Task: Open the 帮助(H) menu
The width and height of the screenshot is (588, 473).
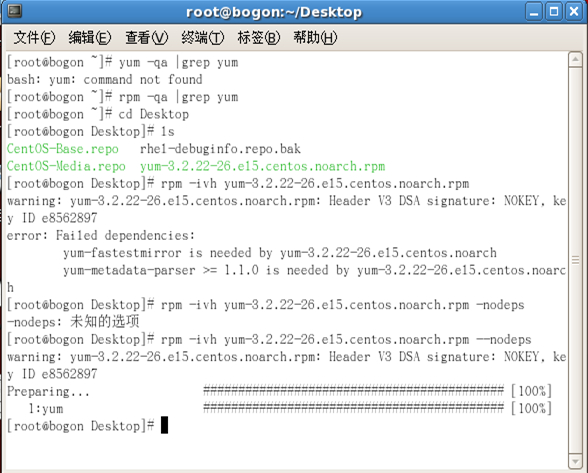Action: [x=315, y=38]
